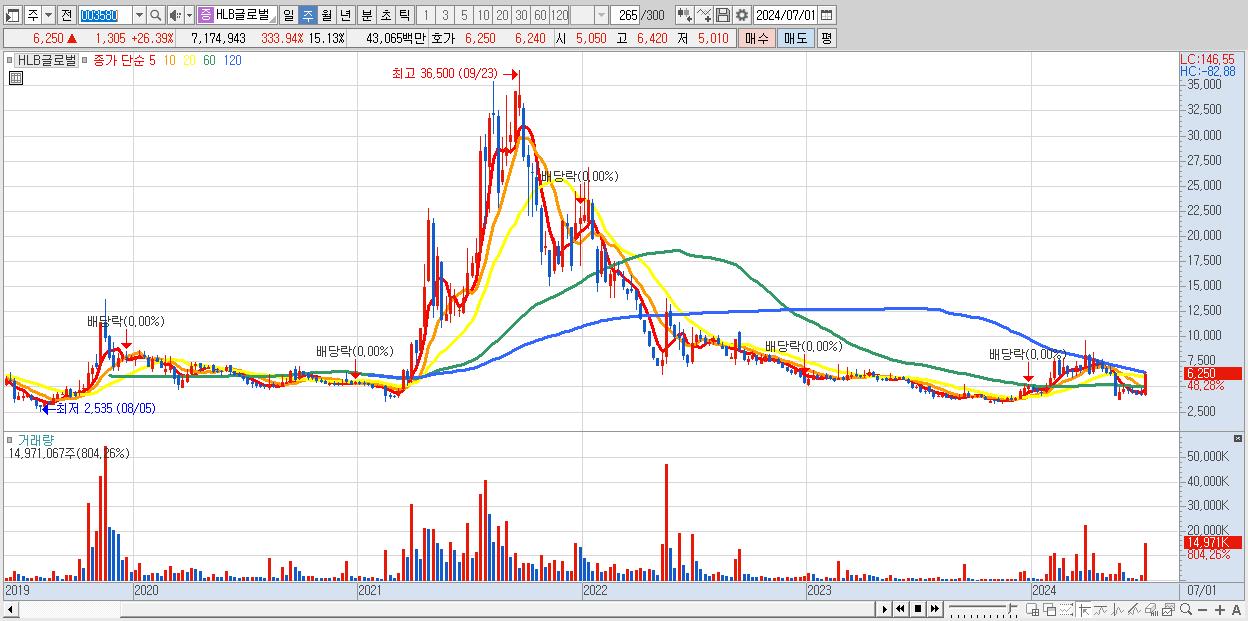1248x621 pixels.
Task: Select the 월 monthly period
Action: 326,15
